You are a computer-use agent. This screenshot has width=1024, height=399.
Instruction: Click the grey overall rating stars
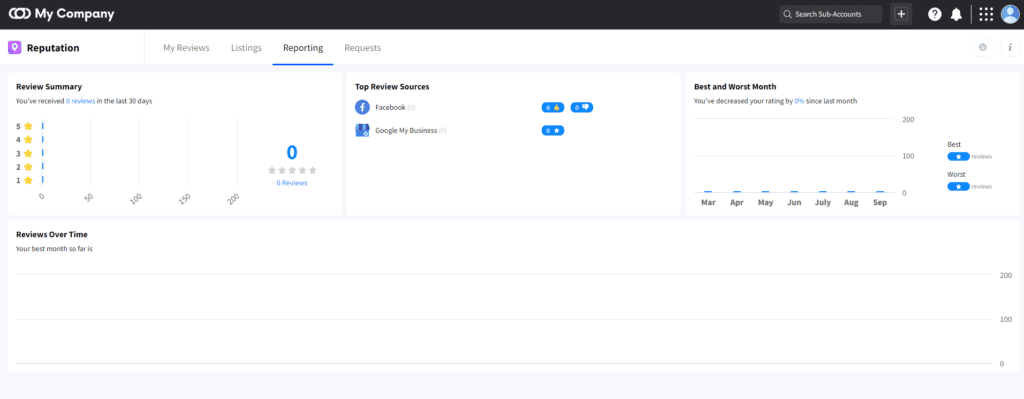coord(292,170)
